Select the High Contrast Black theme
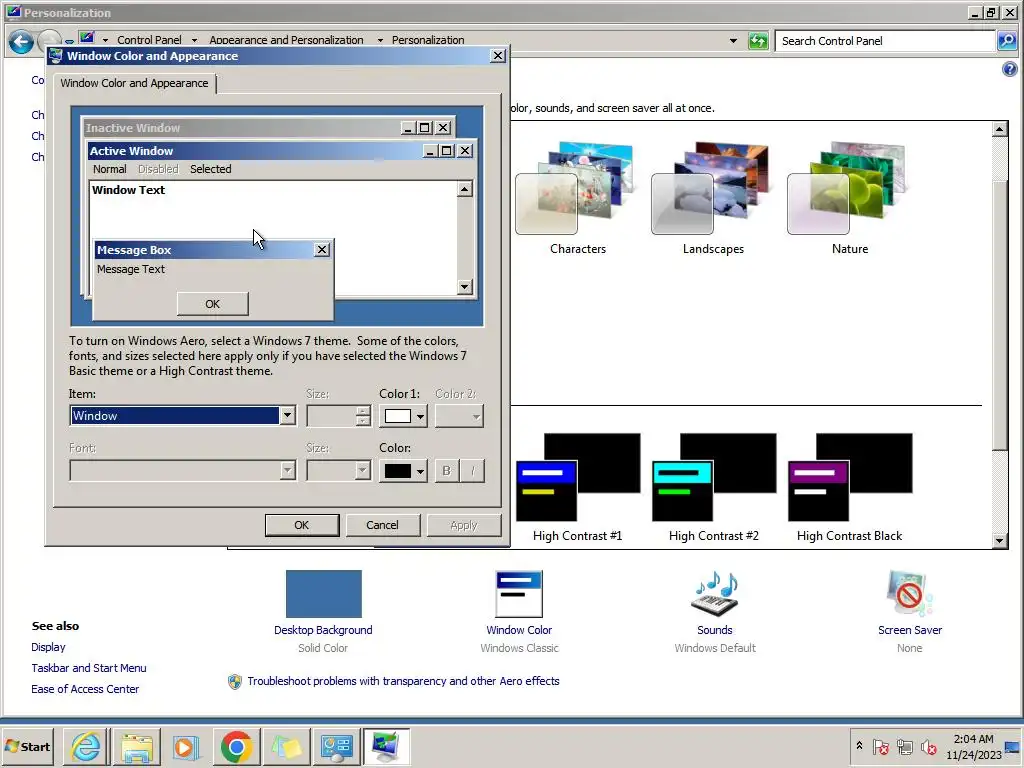This screenshot has width=1024, height=768. pyautogui.click(x=850, y=488)
